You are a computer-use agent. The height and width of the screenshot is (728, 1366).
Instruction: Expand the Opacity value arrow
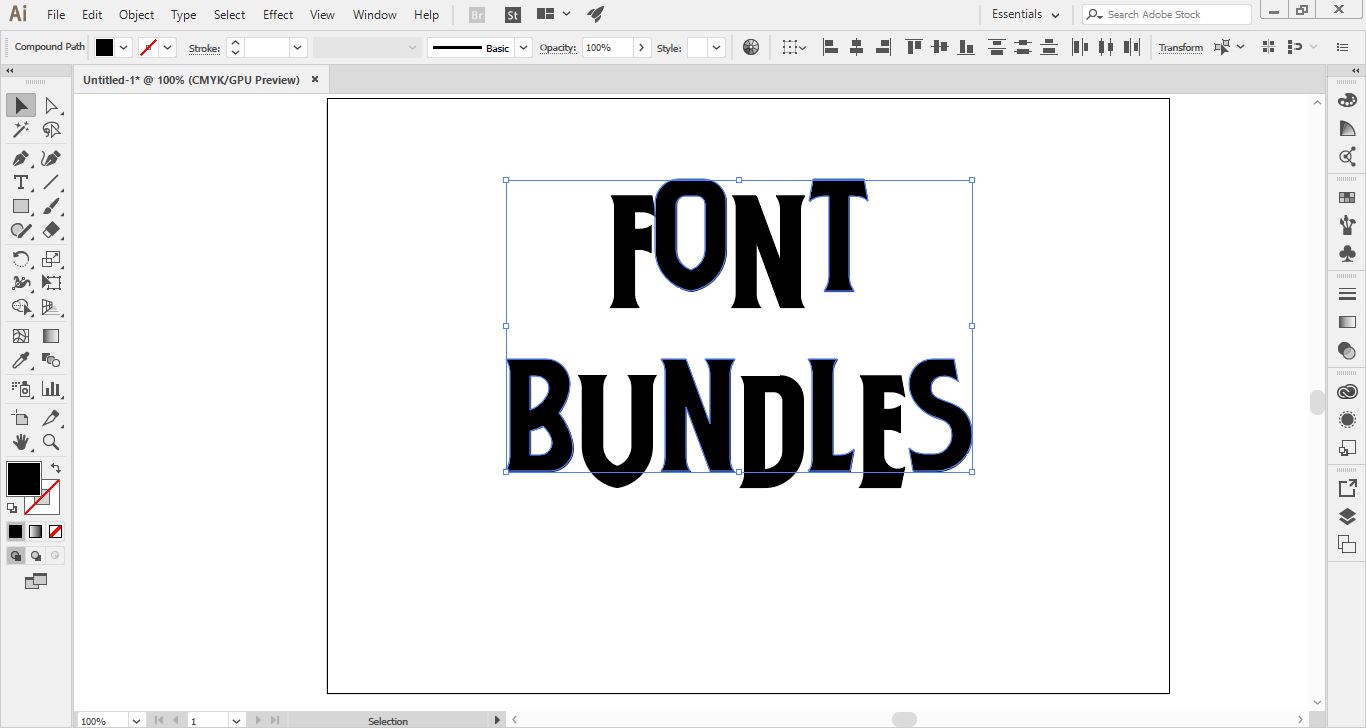pyautogui.click(x=642, y=47)
